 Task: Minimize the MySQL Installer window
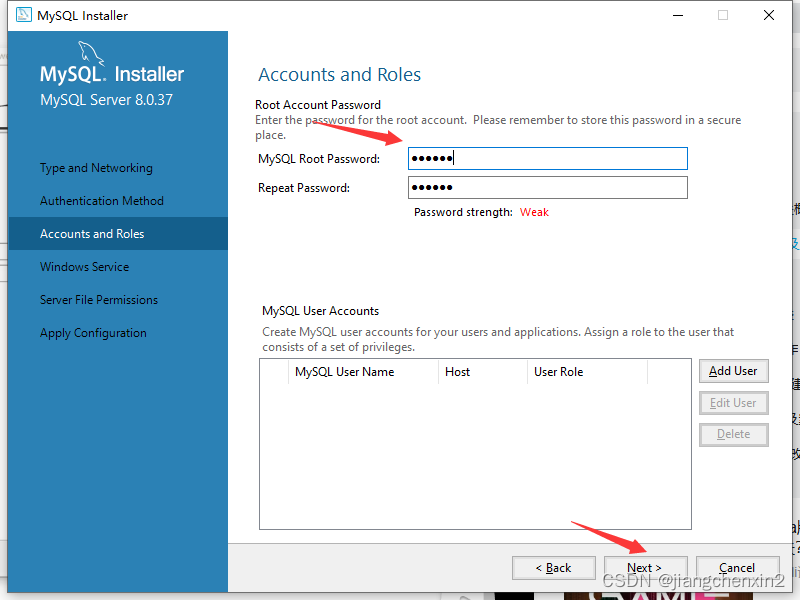coord(678,15)
